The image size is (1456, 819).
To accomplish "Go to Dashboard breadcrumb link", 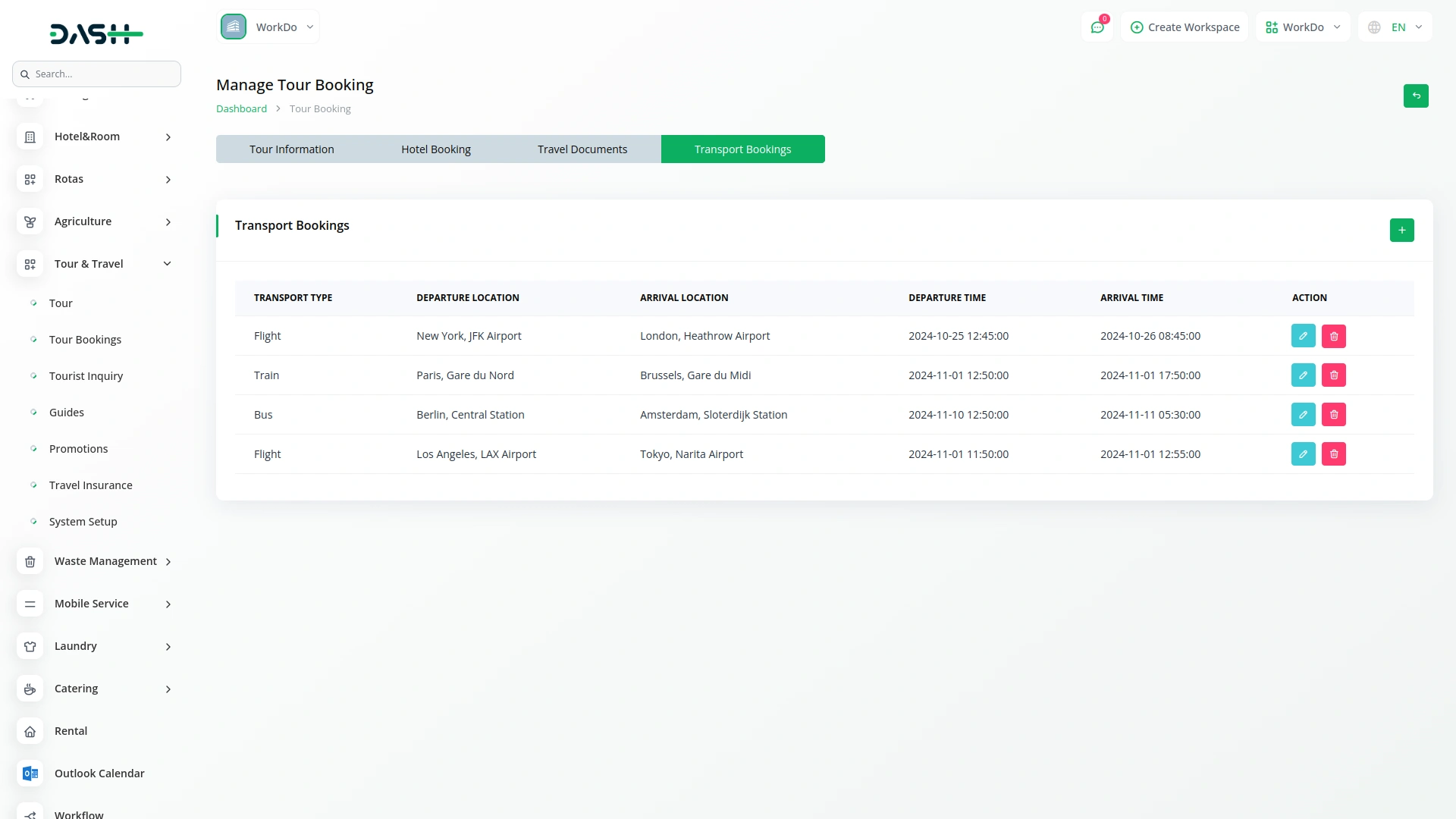I will (x=241, y=108).
